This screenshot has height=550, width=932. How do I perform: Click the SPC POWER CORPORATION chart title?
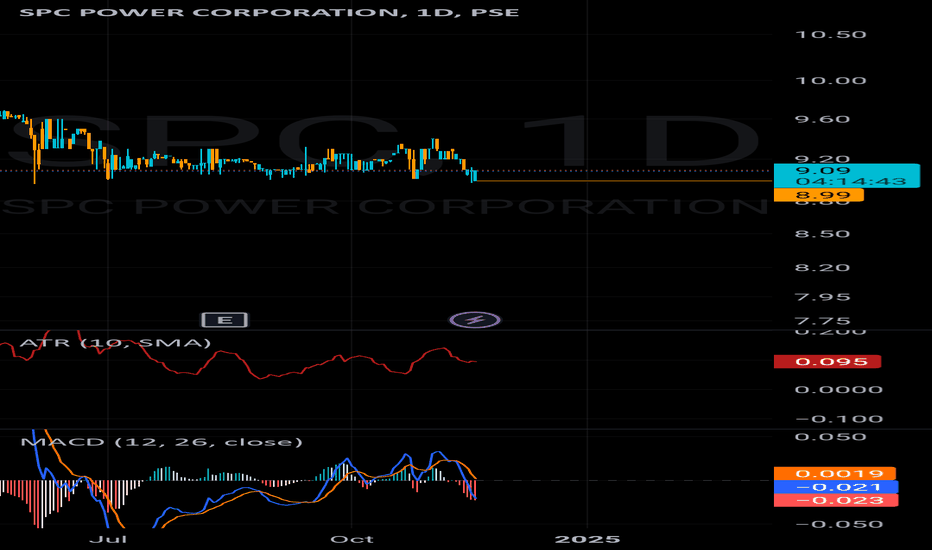269,12
